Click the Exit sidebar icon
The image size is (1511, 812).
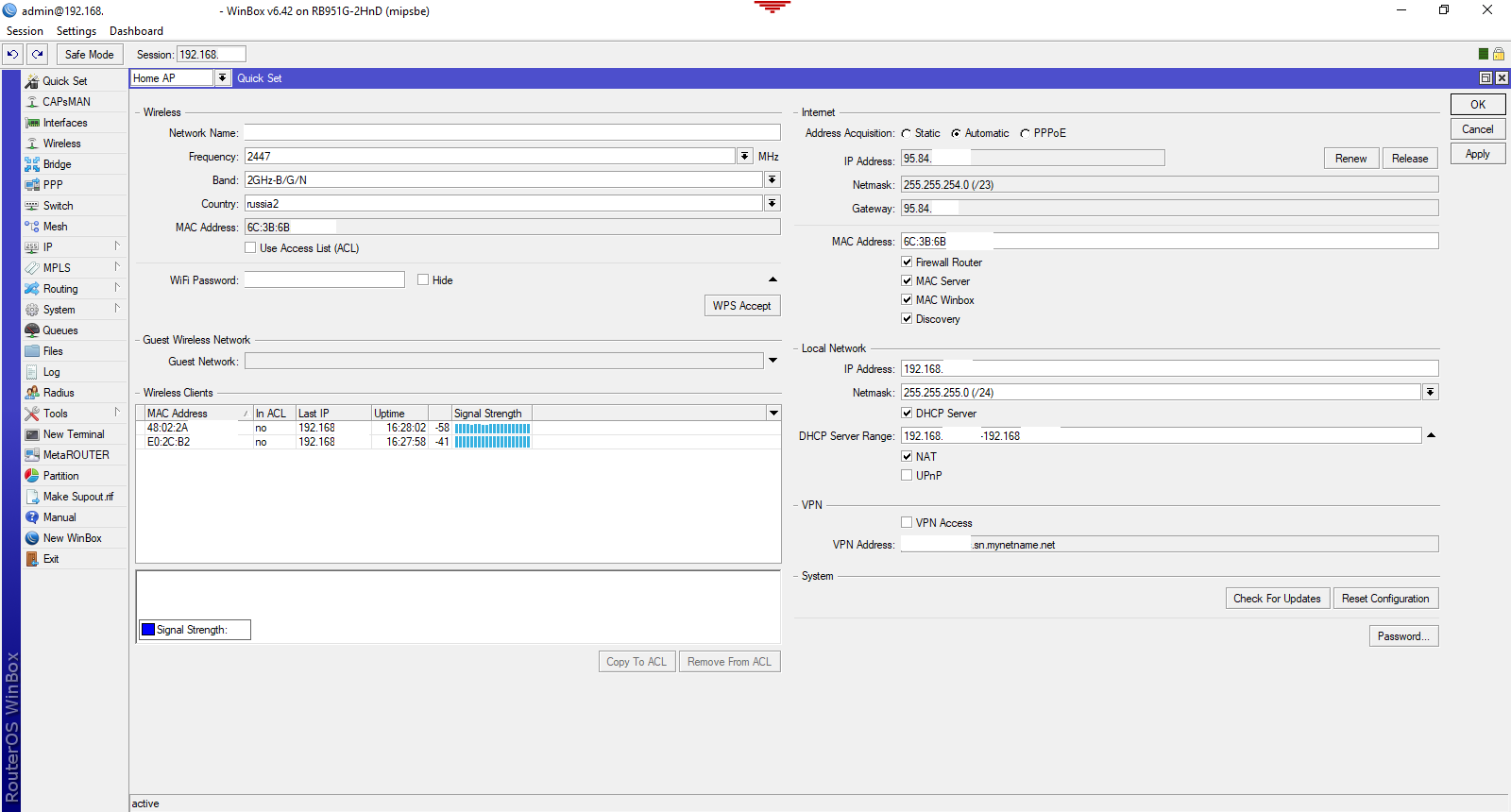32,559
